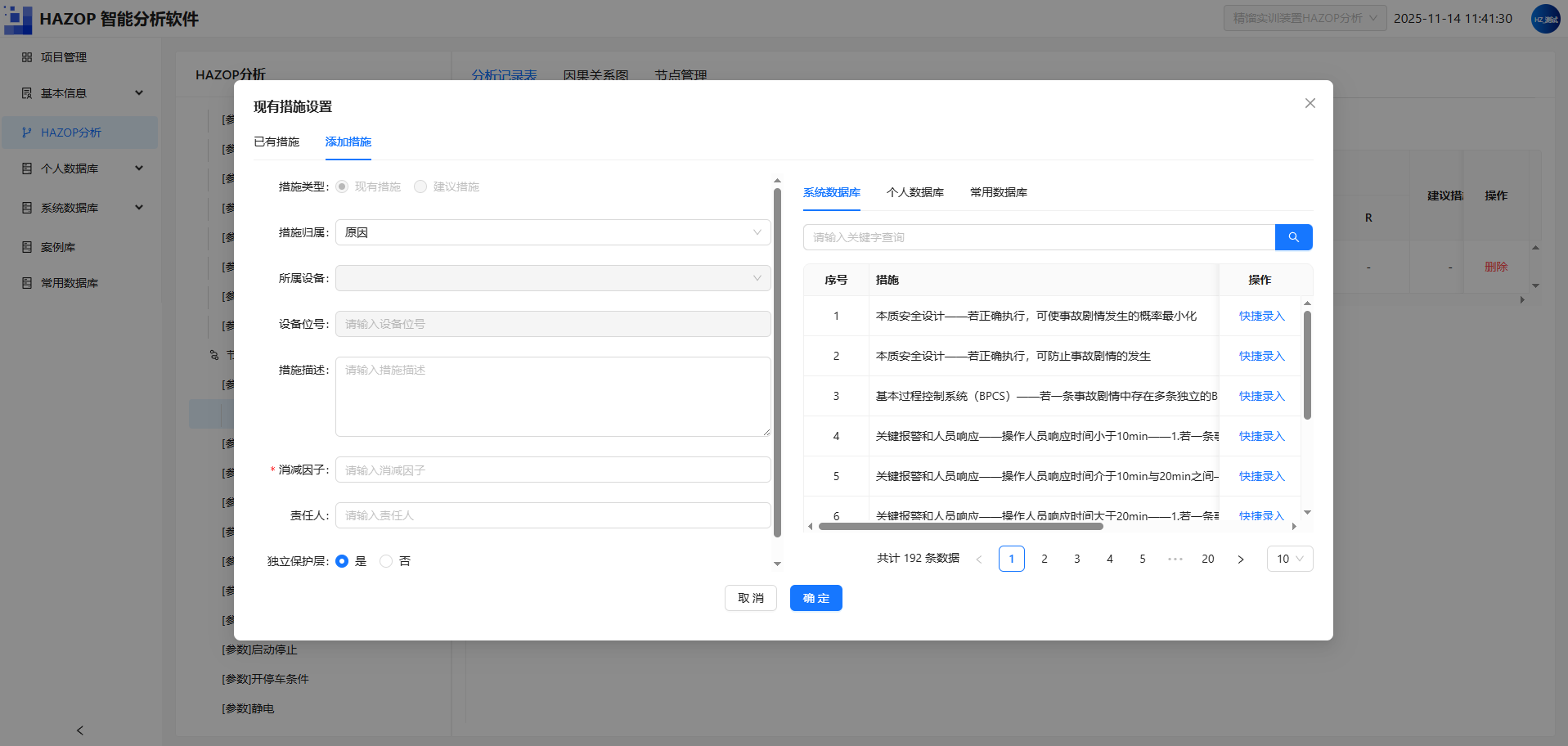Open the 措施归属 dropdown showing 原因
The height and width of the screenshot is (746, 1568).
click(x=553, y=232)
